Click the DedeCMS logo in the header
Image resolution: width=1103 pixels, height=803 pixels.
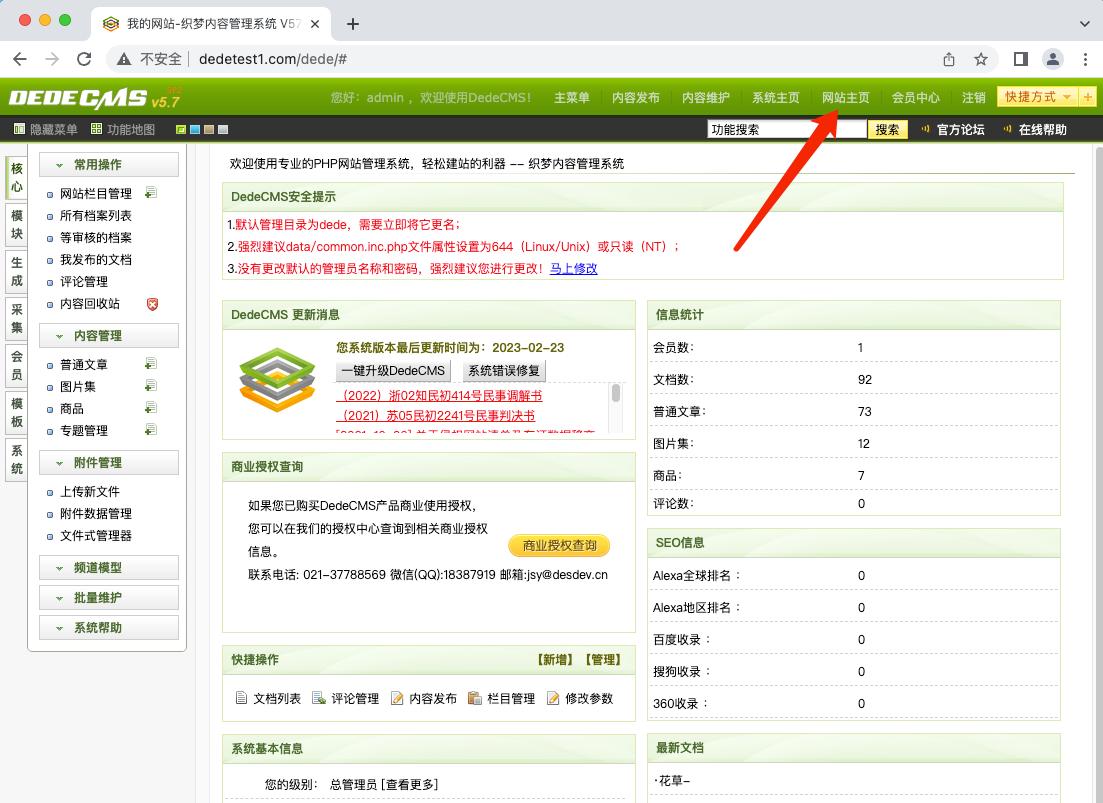[95, 97]
